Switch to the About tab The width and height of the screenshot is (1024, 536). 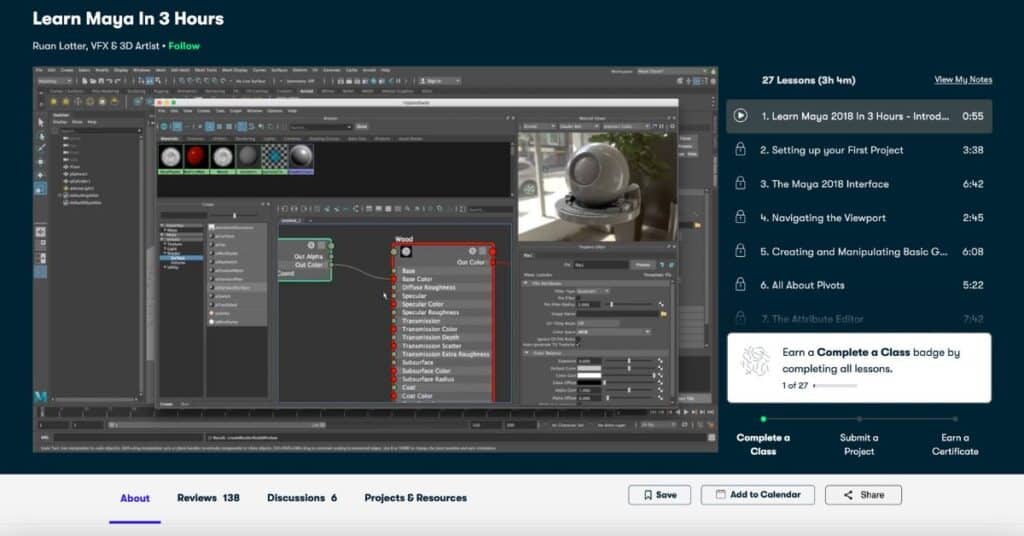135,498
